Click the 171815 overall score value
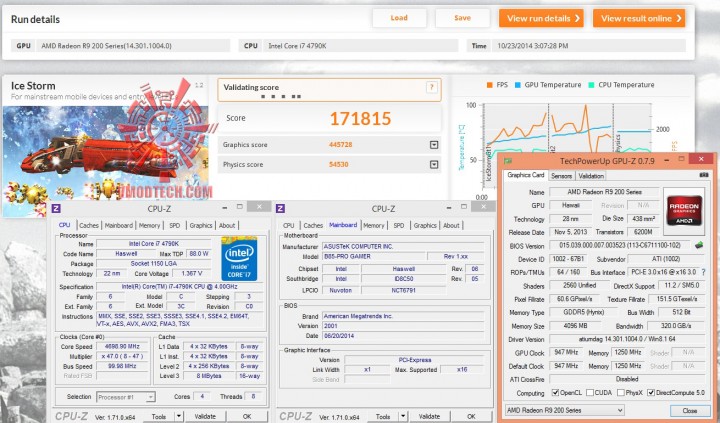The height and width of the screenshot is (423, 720). tap(360, 119)
